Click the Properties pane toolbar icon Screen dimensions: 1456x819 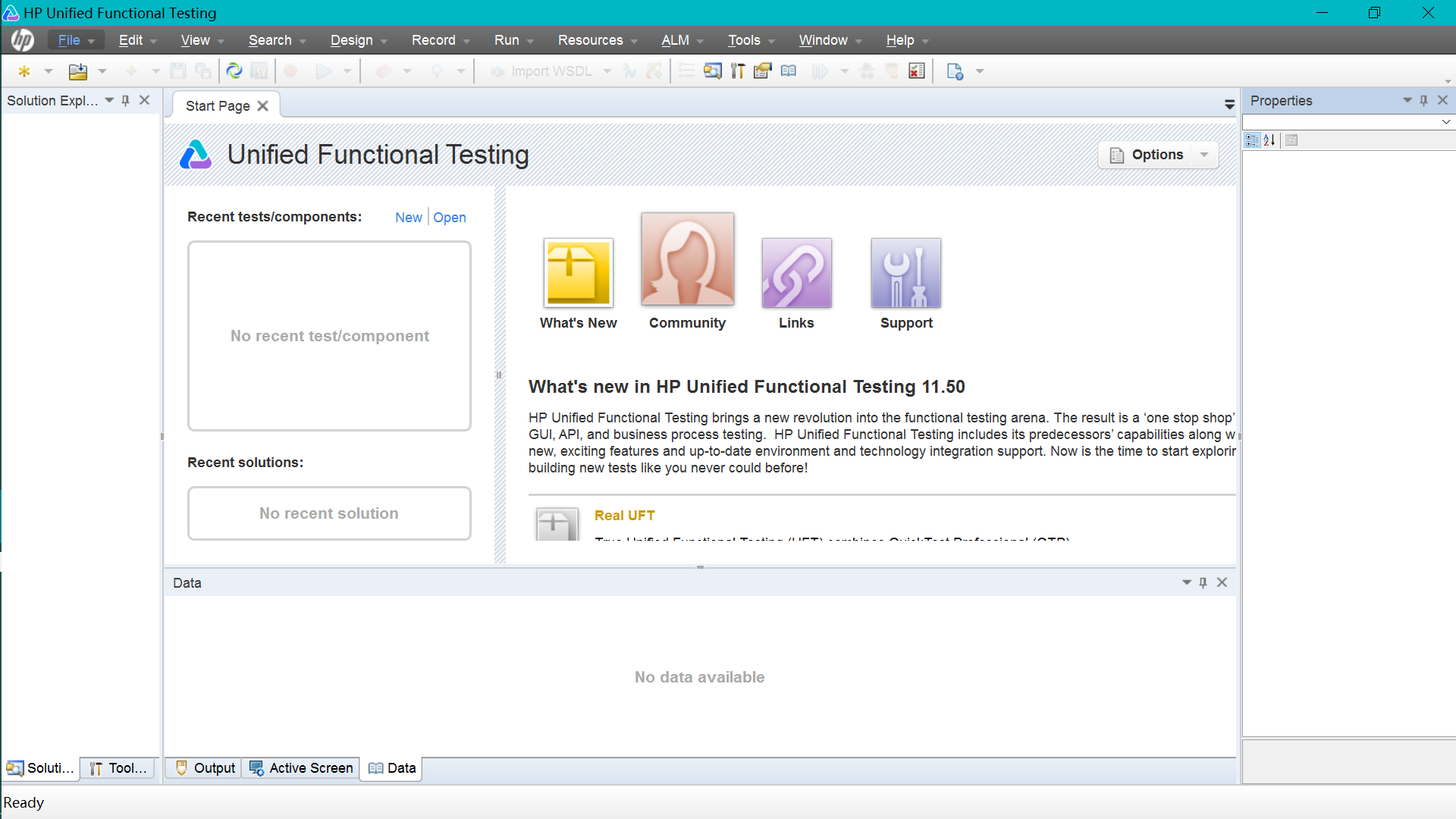tap(763, 71)
